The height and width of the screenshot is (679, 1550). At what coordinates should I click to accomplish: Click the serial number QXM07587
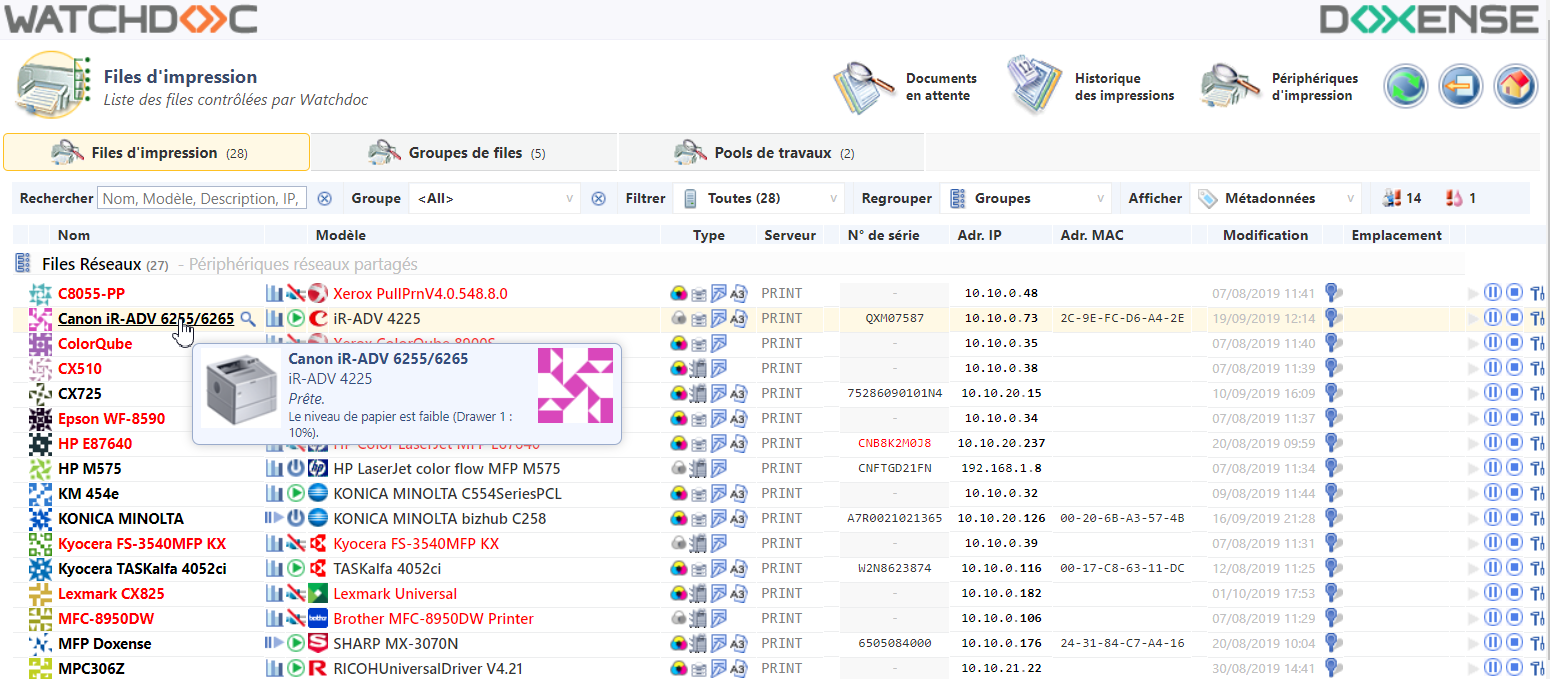coord(894,319)
